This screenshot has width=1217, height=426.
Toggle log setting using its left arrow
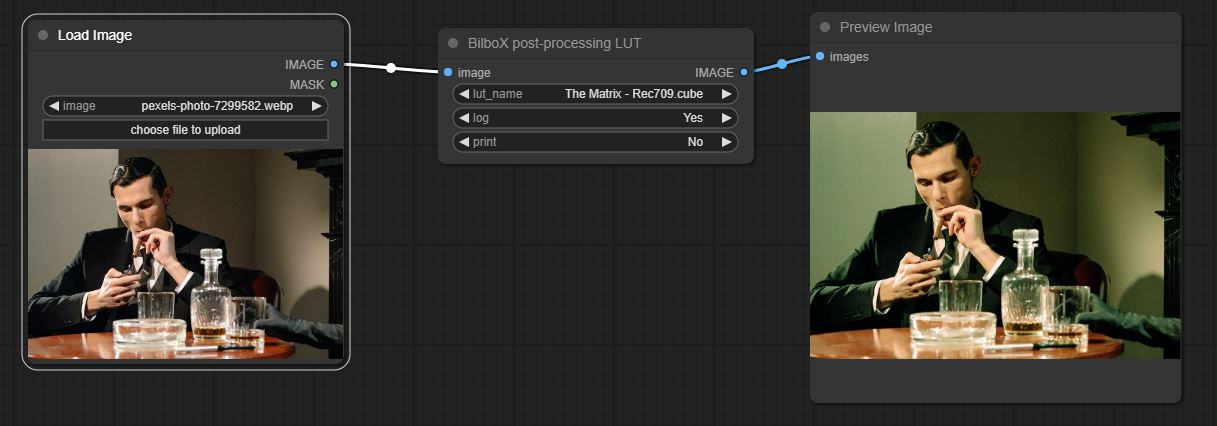point(463,118)
